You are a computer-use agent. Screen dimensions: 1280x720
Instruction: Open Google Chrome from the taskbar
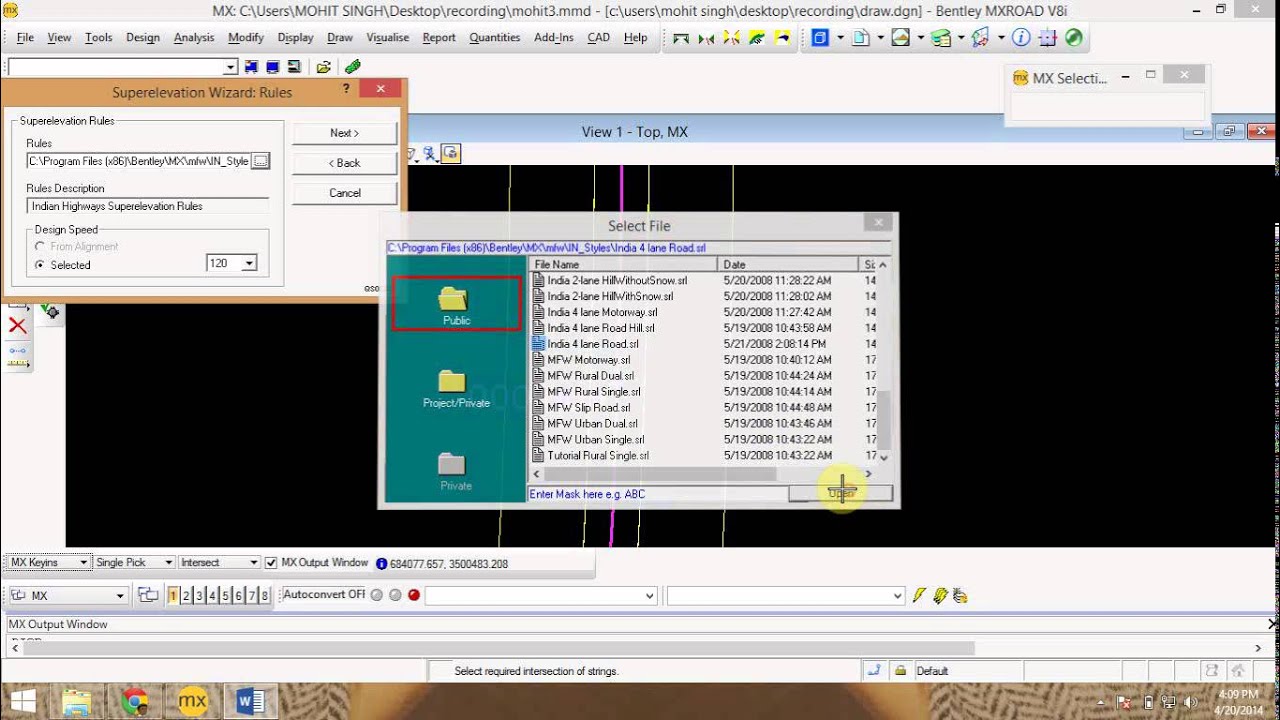pyautogui.click(x=135, y=701)
